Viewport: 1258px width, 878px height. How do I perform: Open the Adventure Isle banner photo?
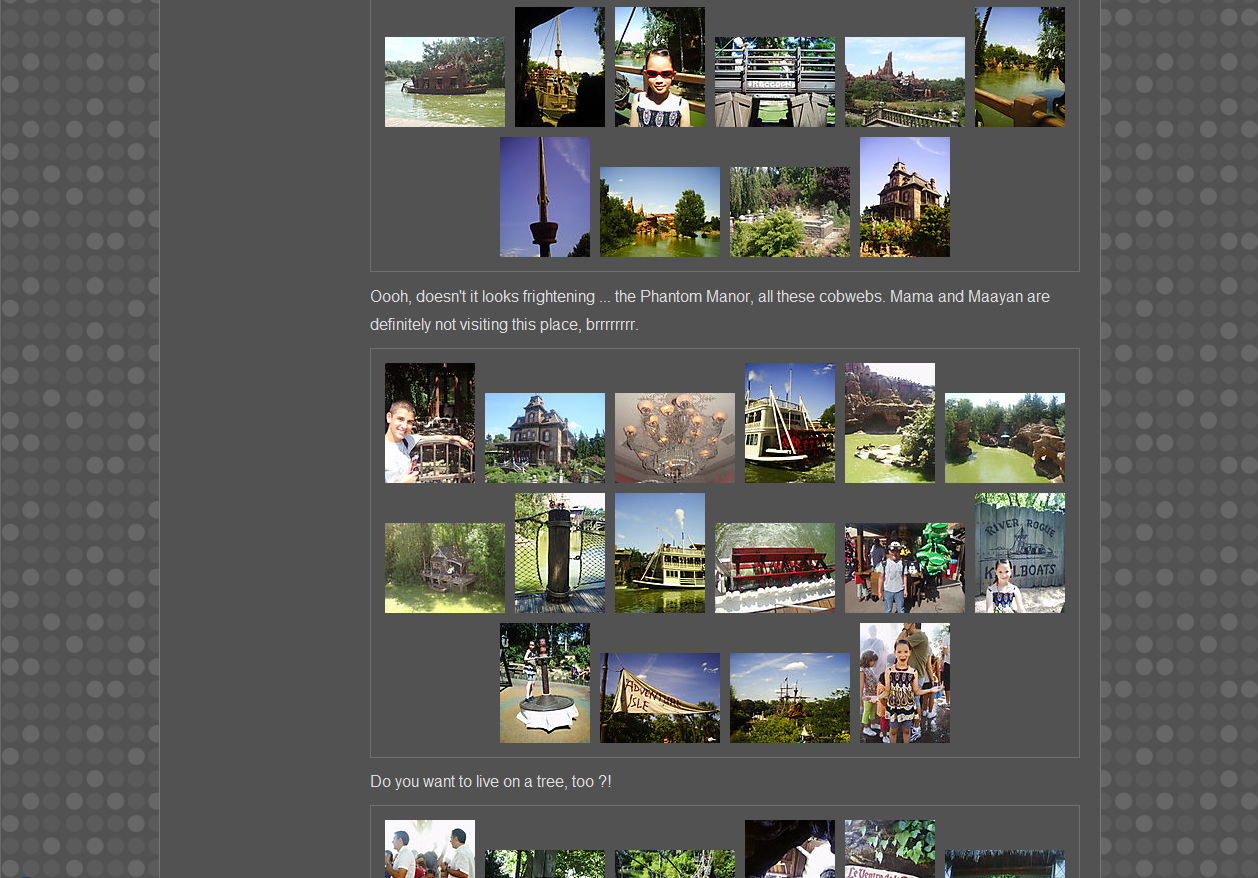pyautogui.click(x=659, y=698)
